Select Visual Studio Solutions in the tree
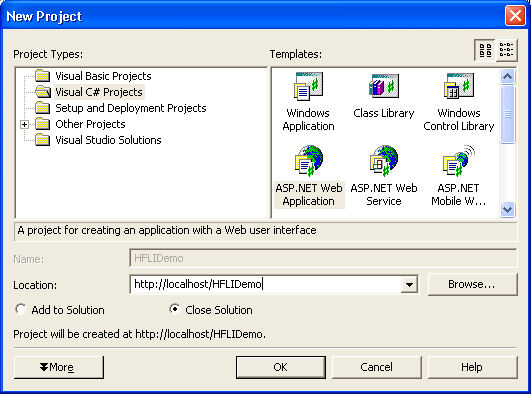 tap(108, 140)
